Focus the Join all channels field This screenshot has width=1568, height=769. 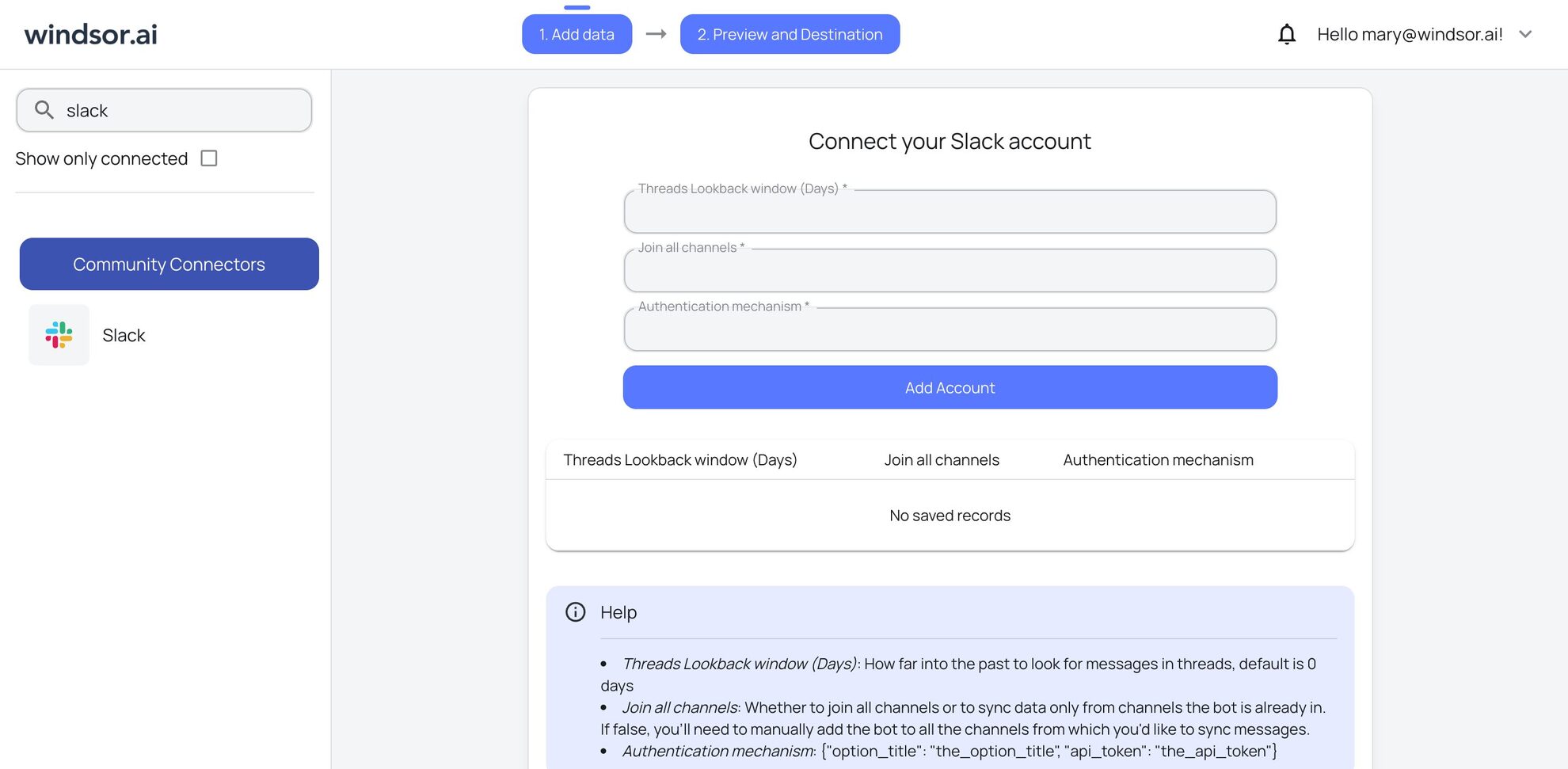(950, 270)
